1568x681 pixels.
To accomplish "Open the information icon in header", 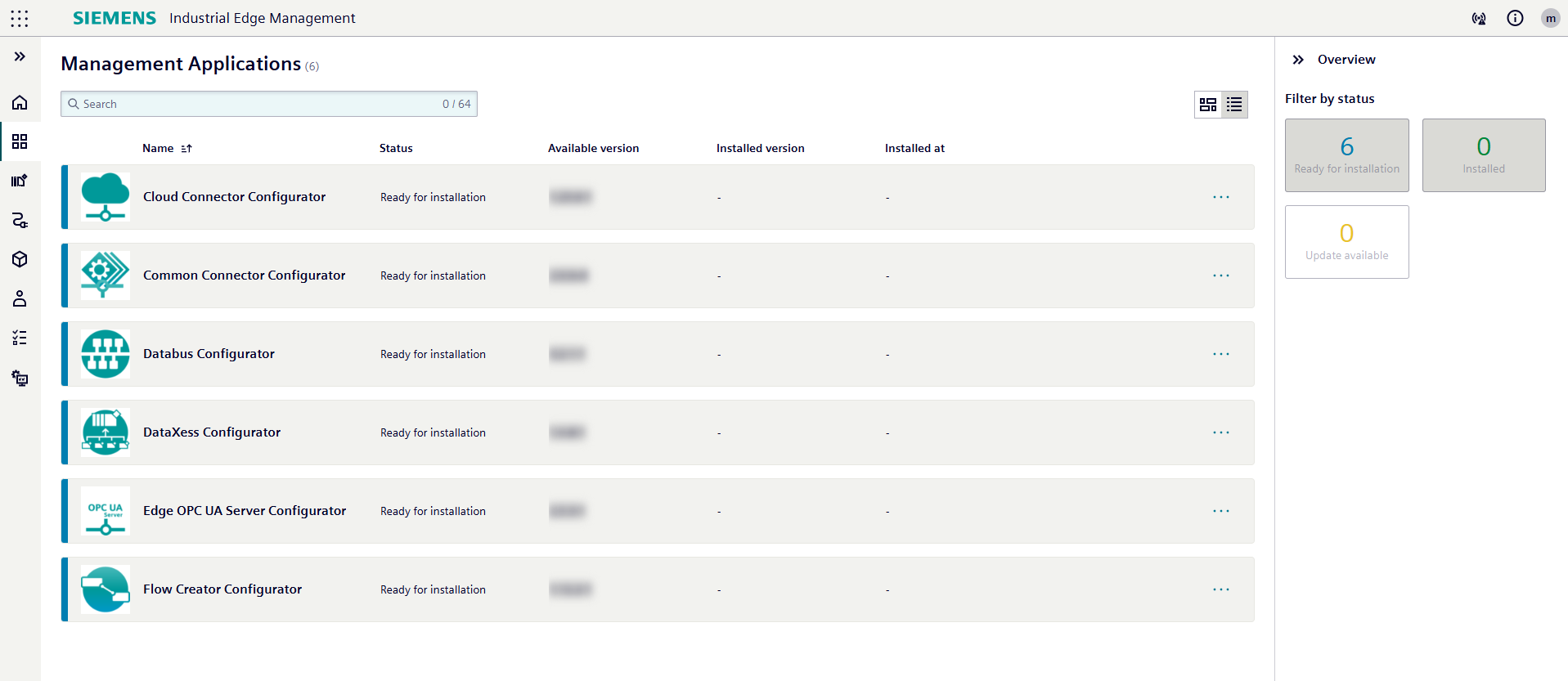I will [1515, 18].
